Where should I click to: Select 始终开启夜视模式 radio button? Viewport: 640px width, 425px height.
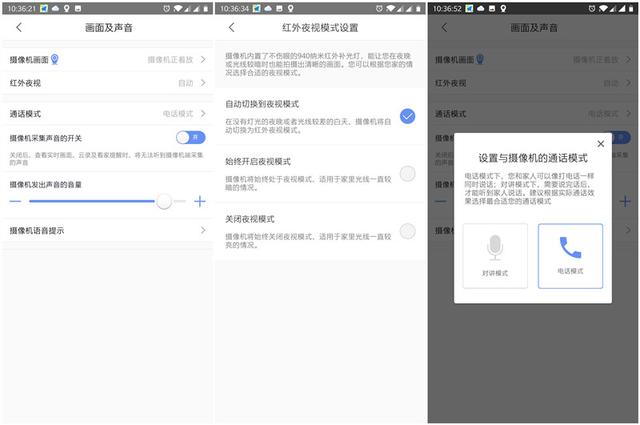pos(407,174)
